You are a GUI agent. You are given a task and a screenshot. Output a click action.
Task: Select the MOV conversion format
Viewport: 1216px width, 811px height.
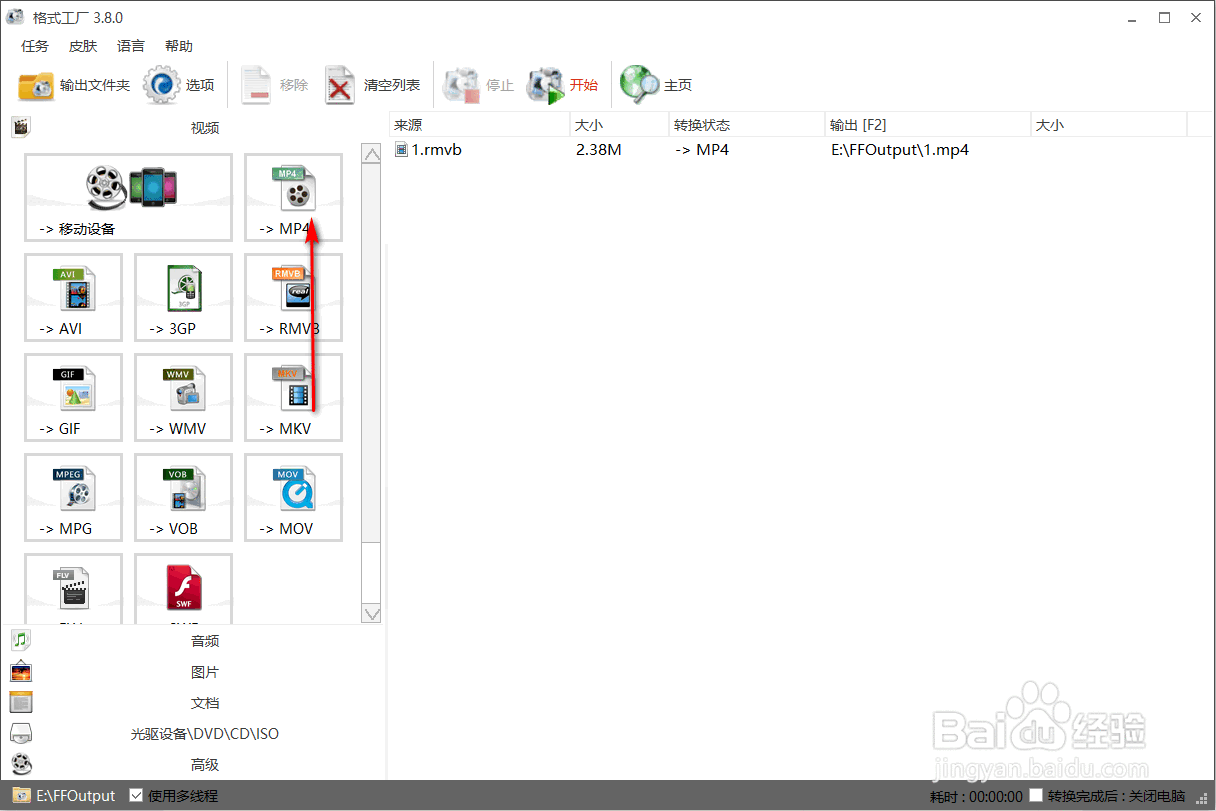[293, 497]
